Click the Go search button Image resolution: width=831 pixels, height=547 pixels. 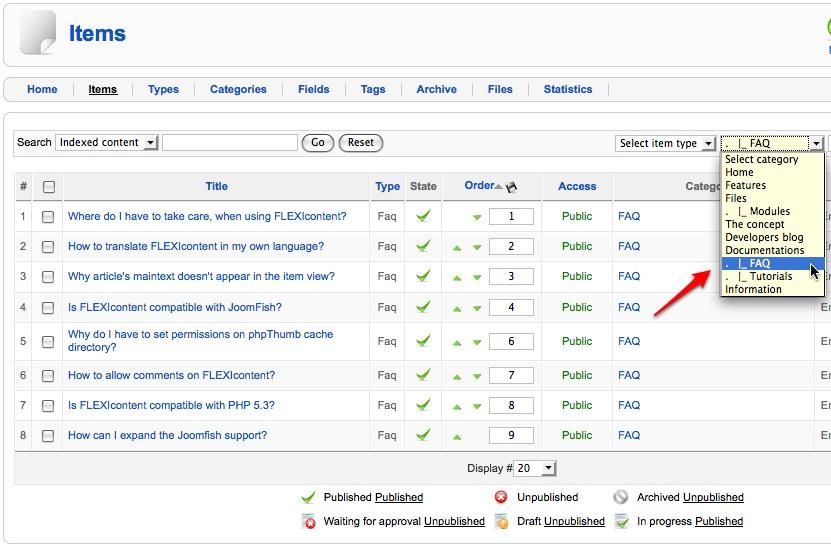317,143
